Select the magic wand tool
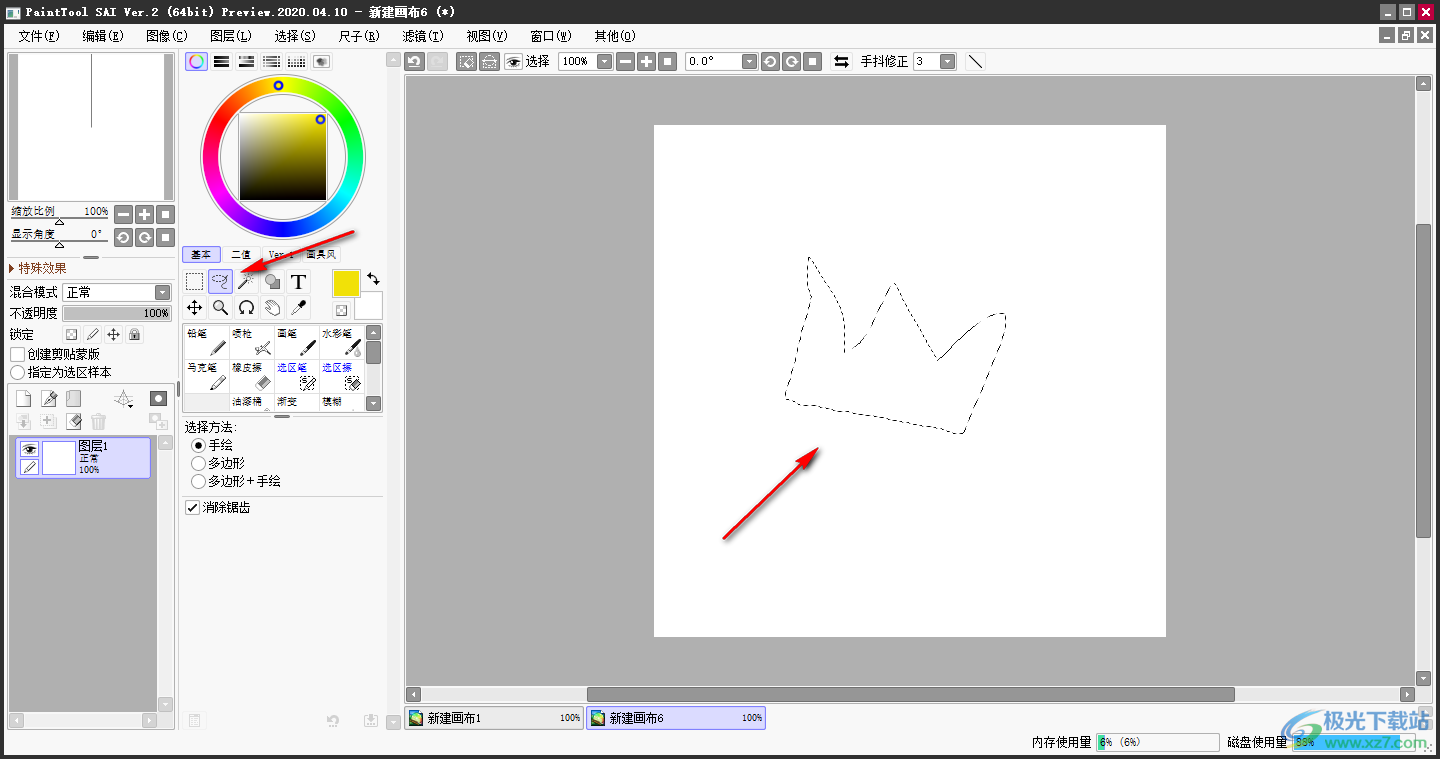Image resolution: width=1440 pixels, height=759 pixels. [x=246, y=282]
